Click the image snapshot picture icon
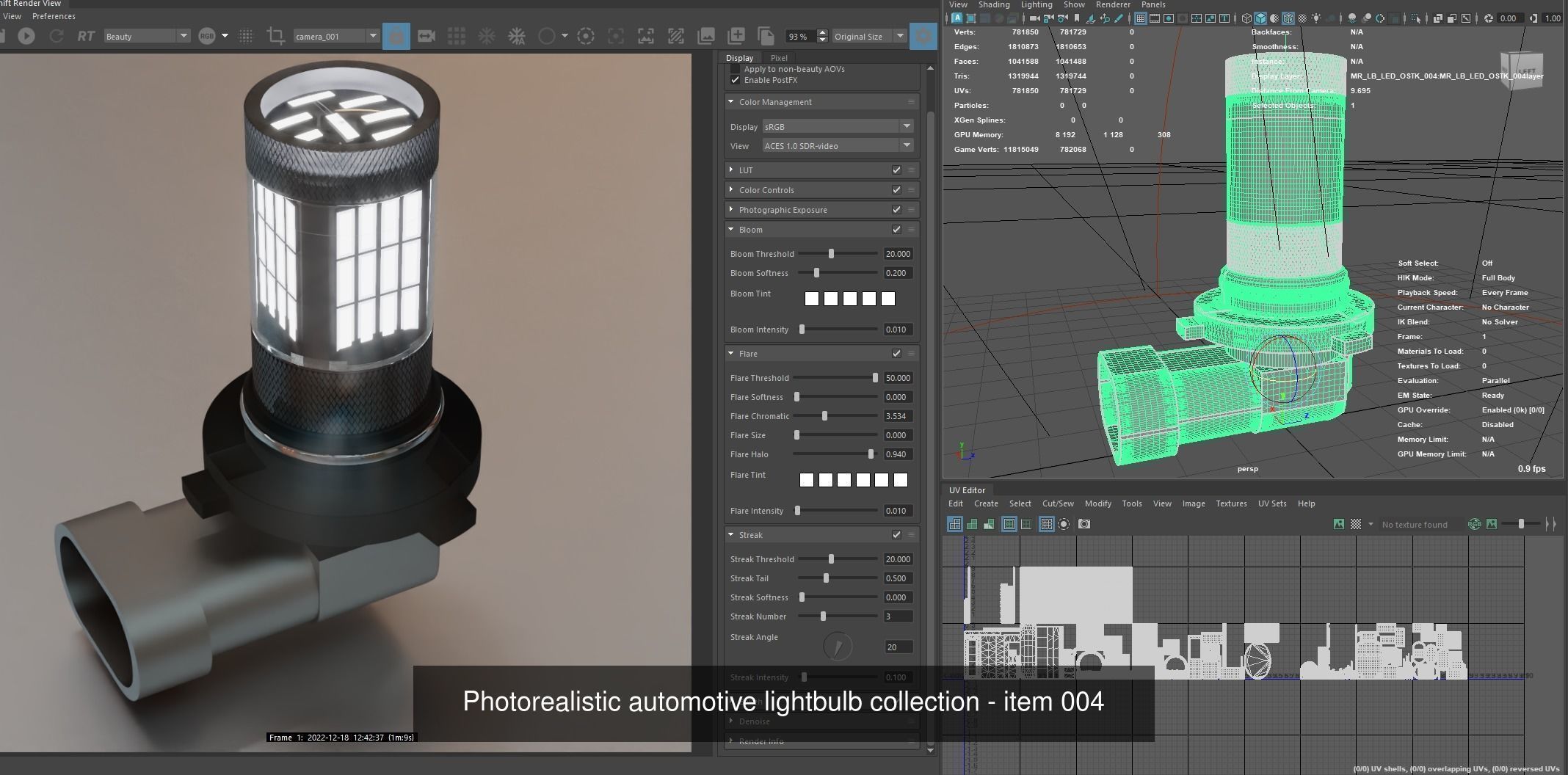The image size is (1568, 775). tap(706, 35)
